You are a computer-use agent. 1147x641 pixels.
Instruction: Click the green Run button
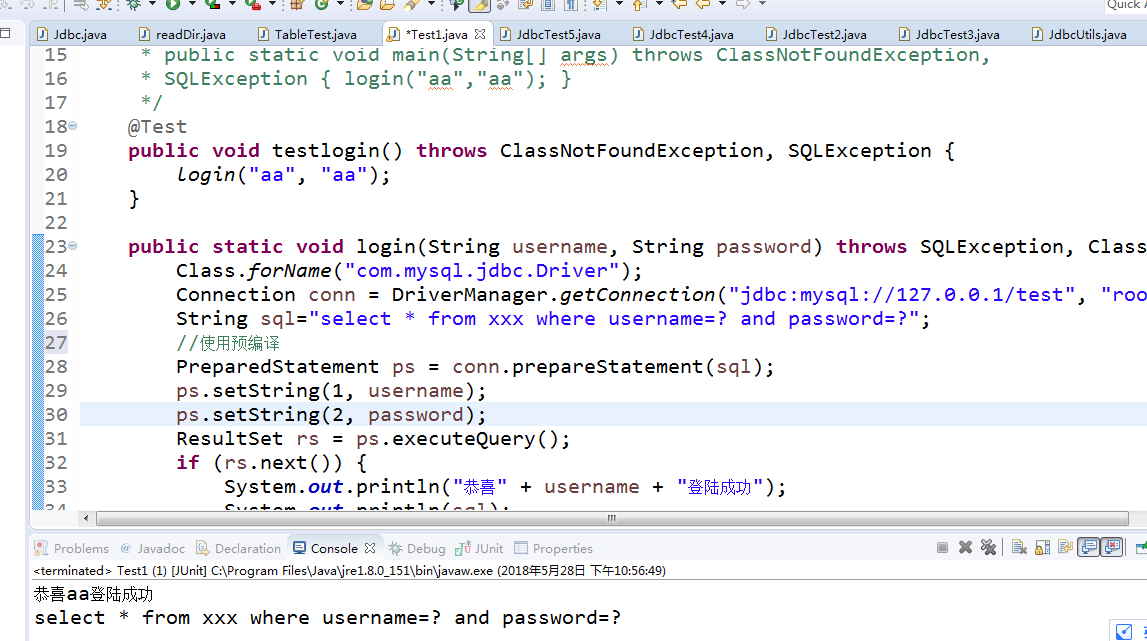pos(173,4)
